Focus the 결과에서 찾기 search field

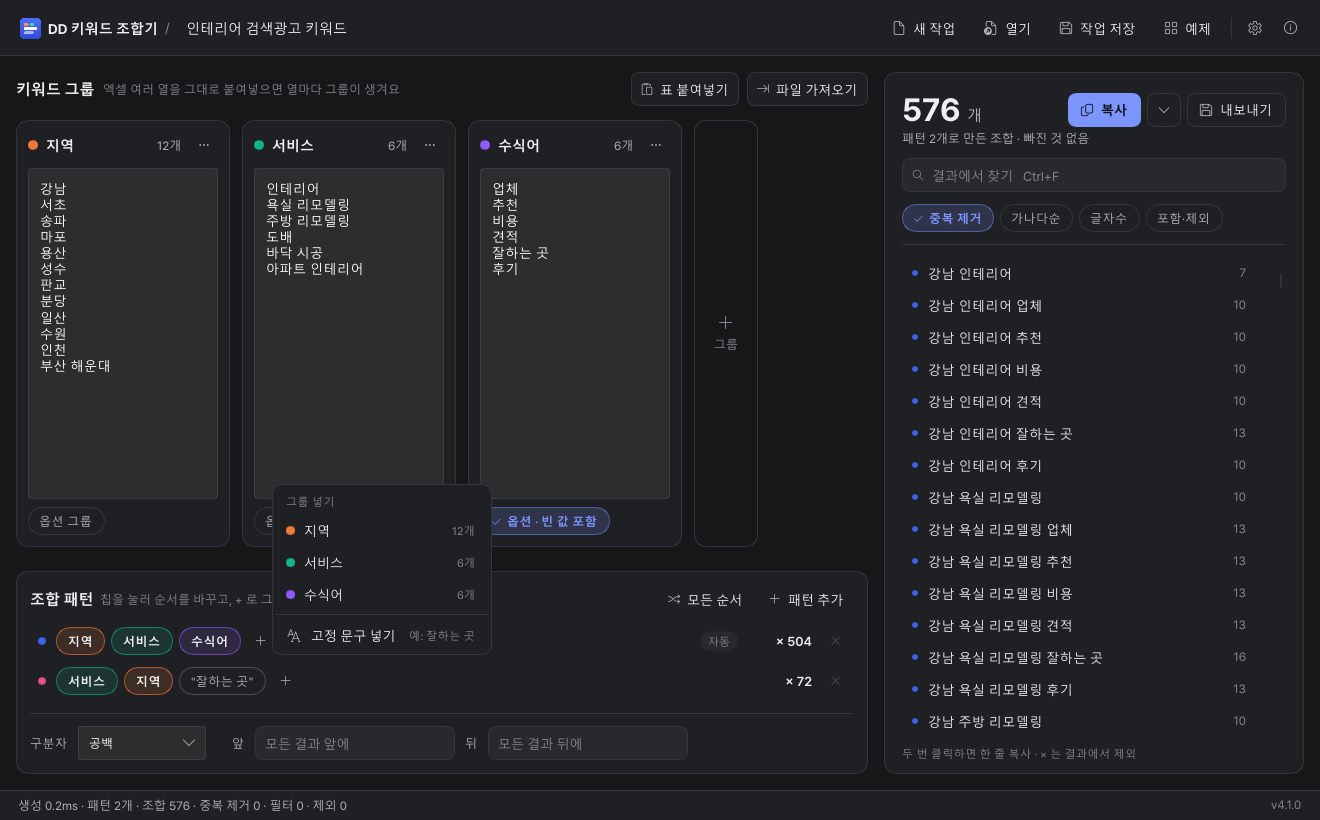click(1094, 175)
